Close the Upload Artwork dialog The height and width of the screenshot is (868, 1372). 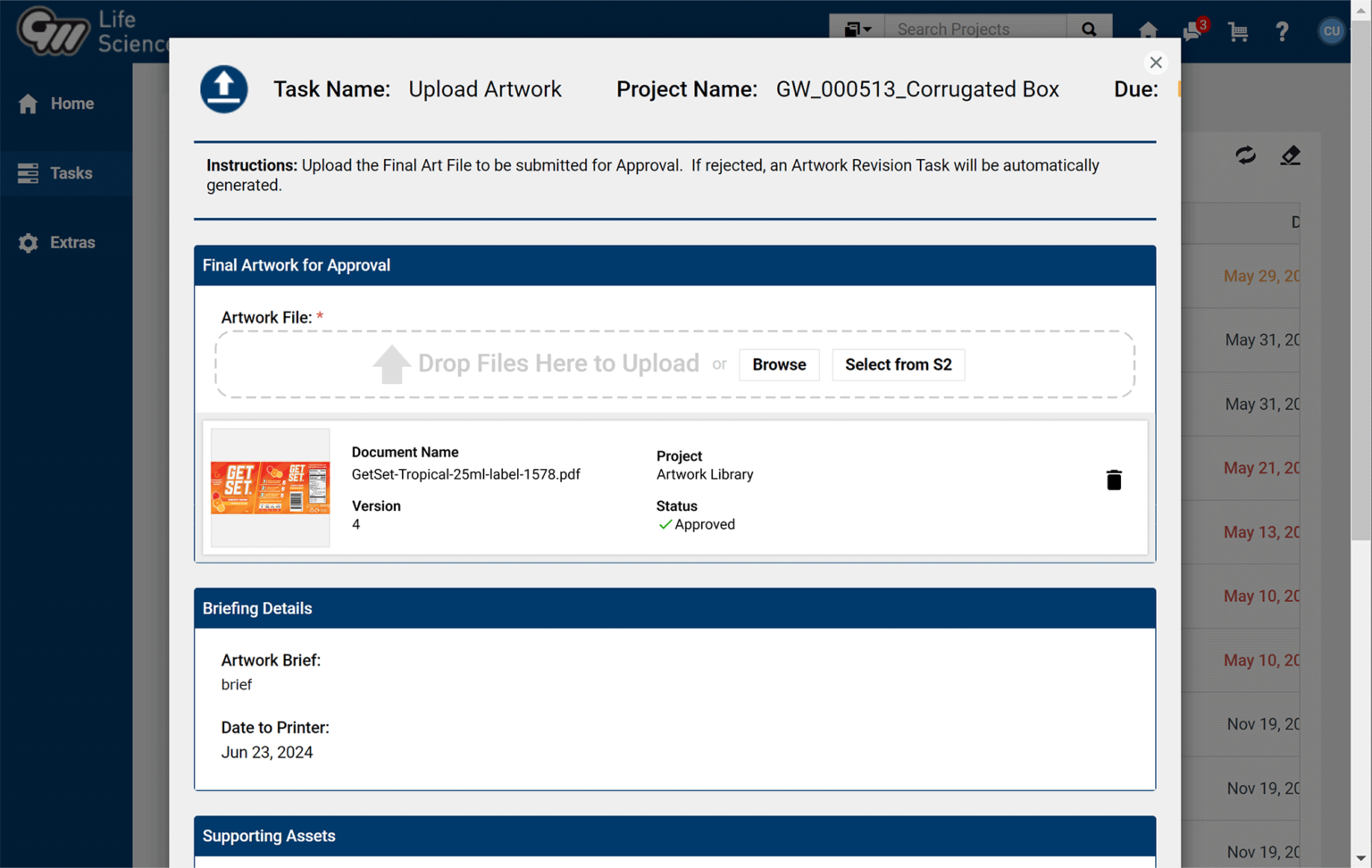(1156, 63)
